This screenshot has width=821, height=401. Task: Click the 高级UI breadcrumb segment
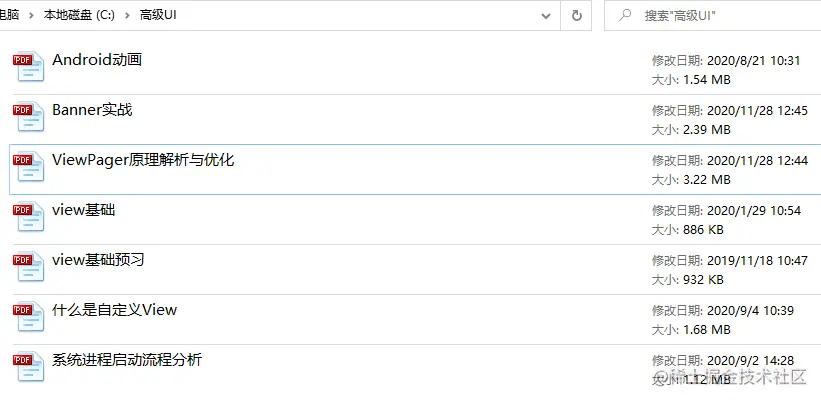coord(159,16)
